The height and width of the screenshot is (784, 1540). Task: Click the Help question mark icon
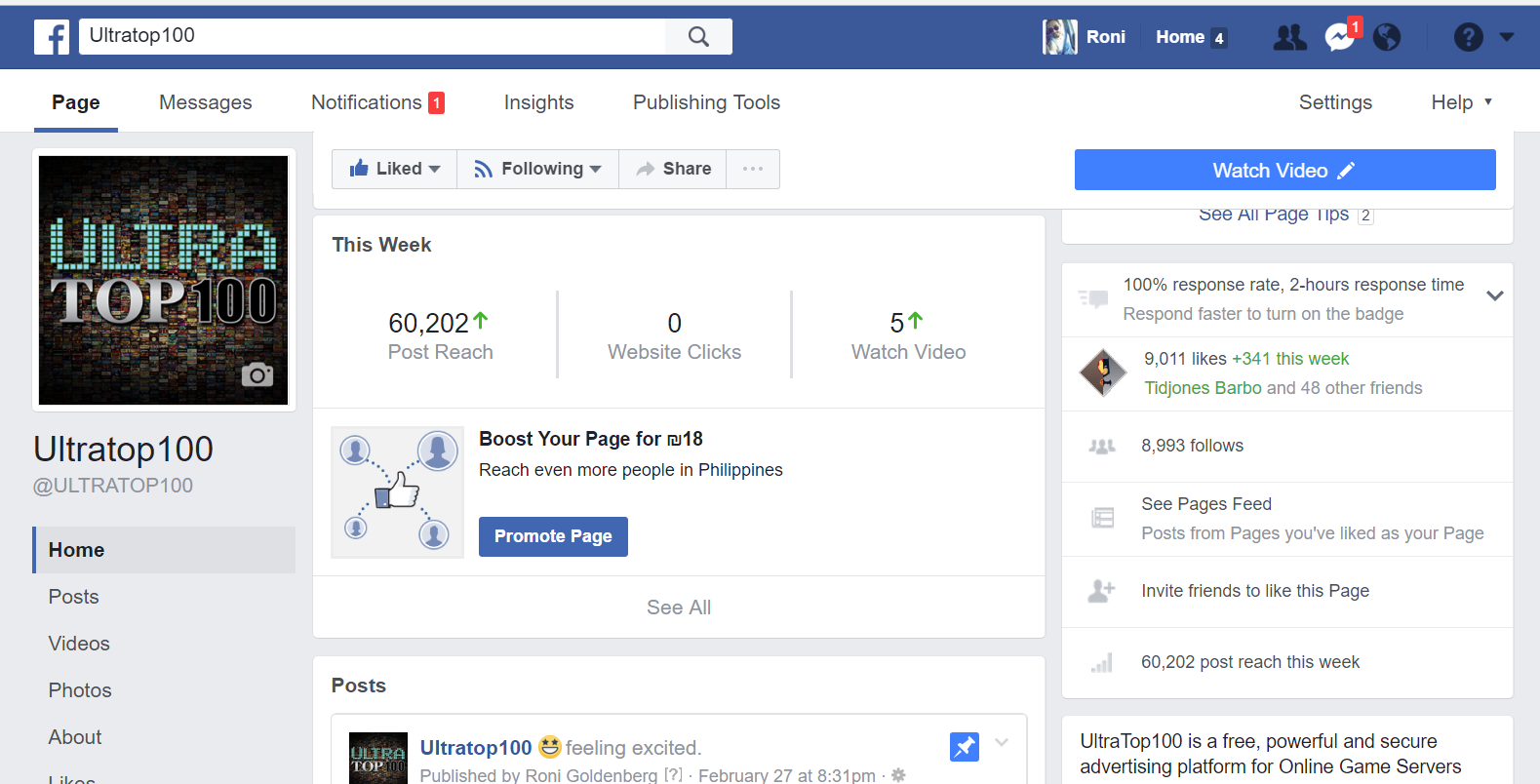tap(1468, 37)
